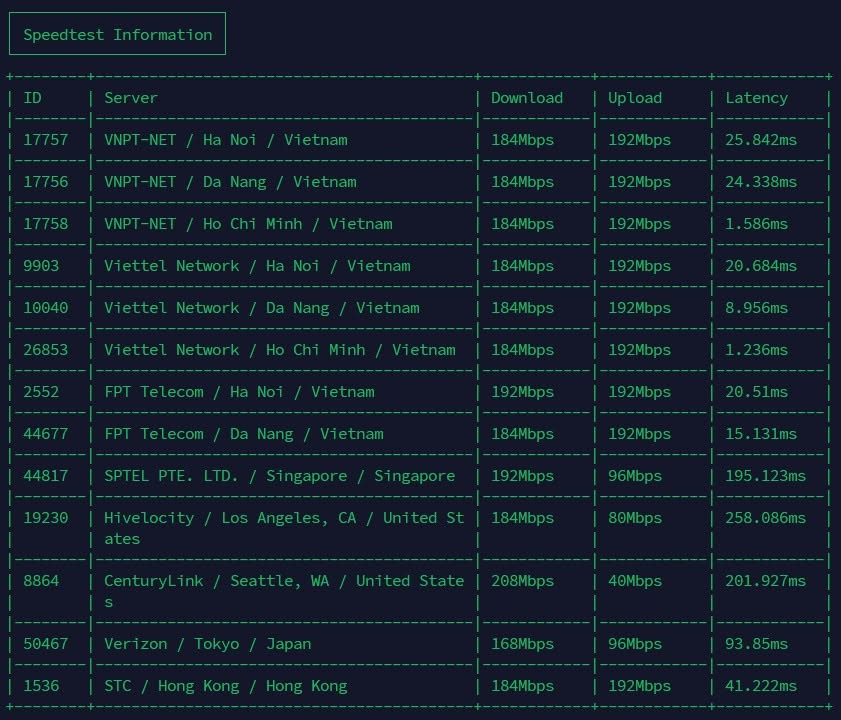Click the 258.086ms latency value
This screenshot has width=841, height=720.
tap(765, 518)
